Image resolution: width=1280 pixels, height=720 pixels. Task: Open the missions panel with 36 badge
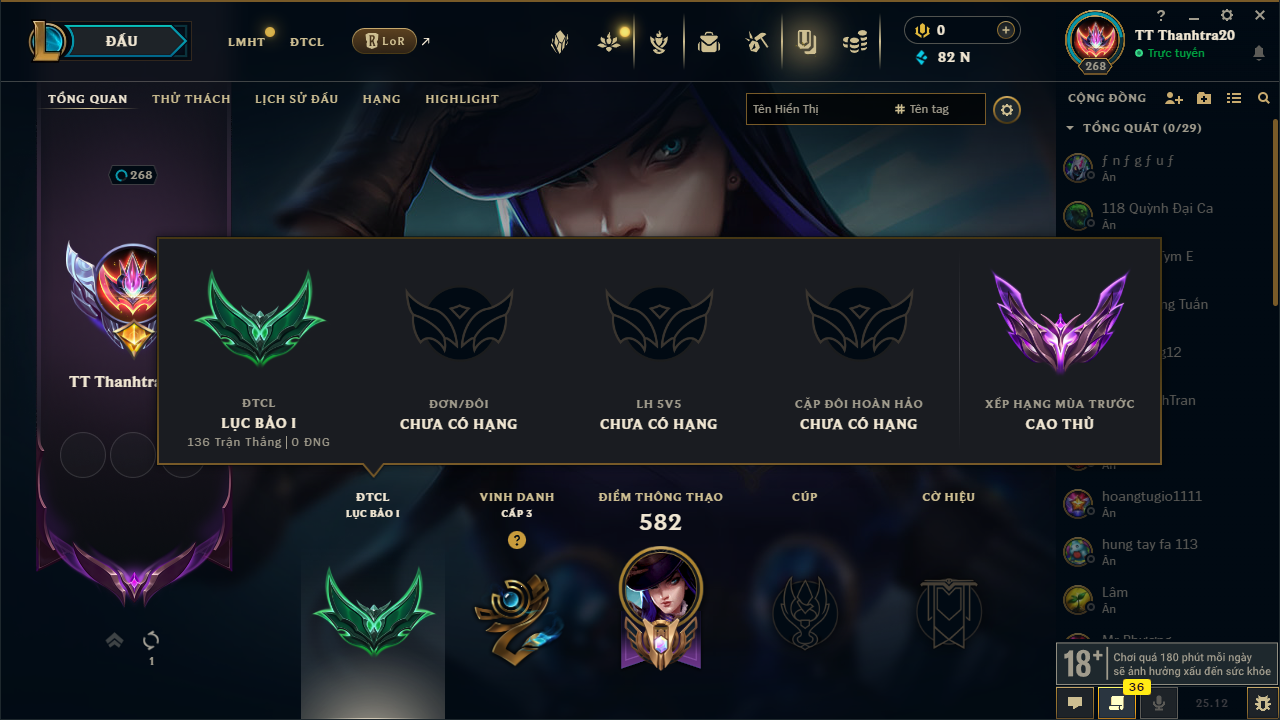1116,703
